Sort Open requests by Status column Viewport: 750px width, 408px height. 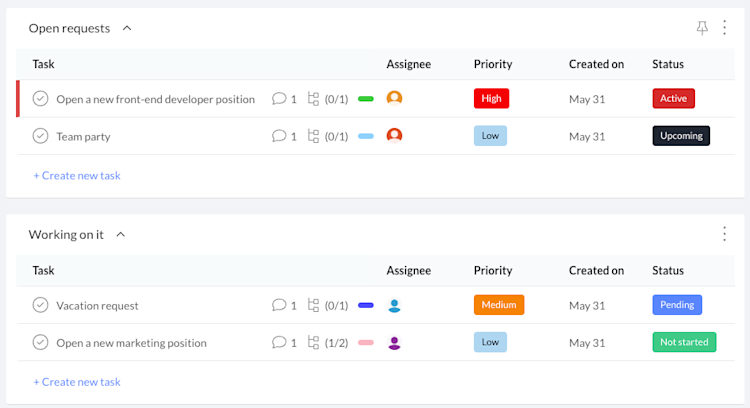pos(668,64)
